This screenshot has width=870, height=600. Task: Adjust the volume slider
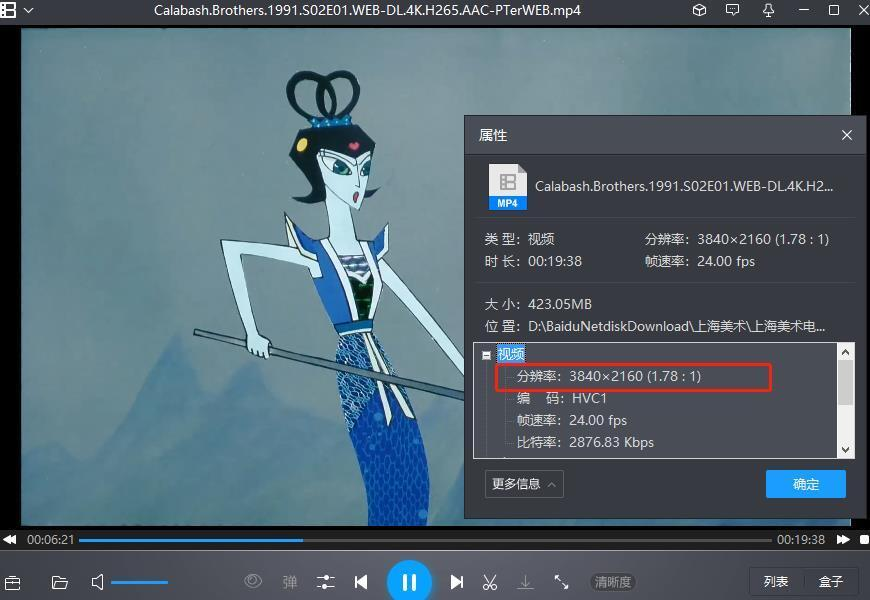click(140, 581)
